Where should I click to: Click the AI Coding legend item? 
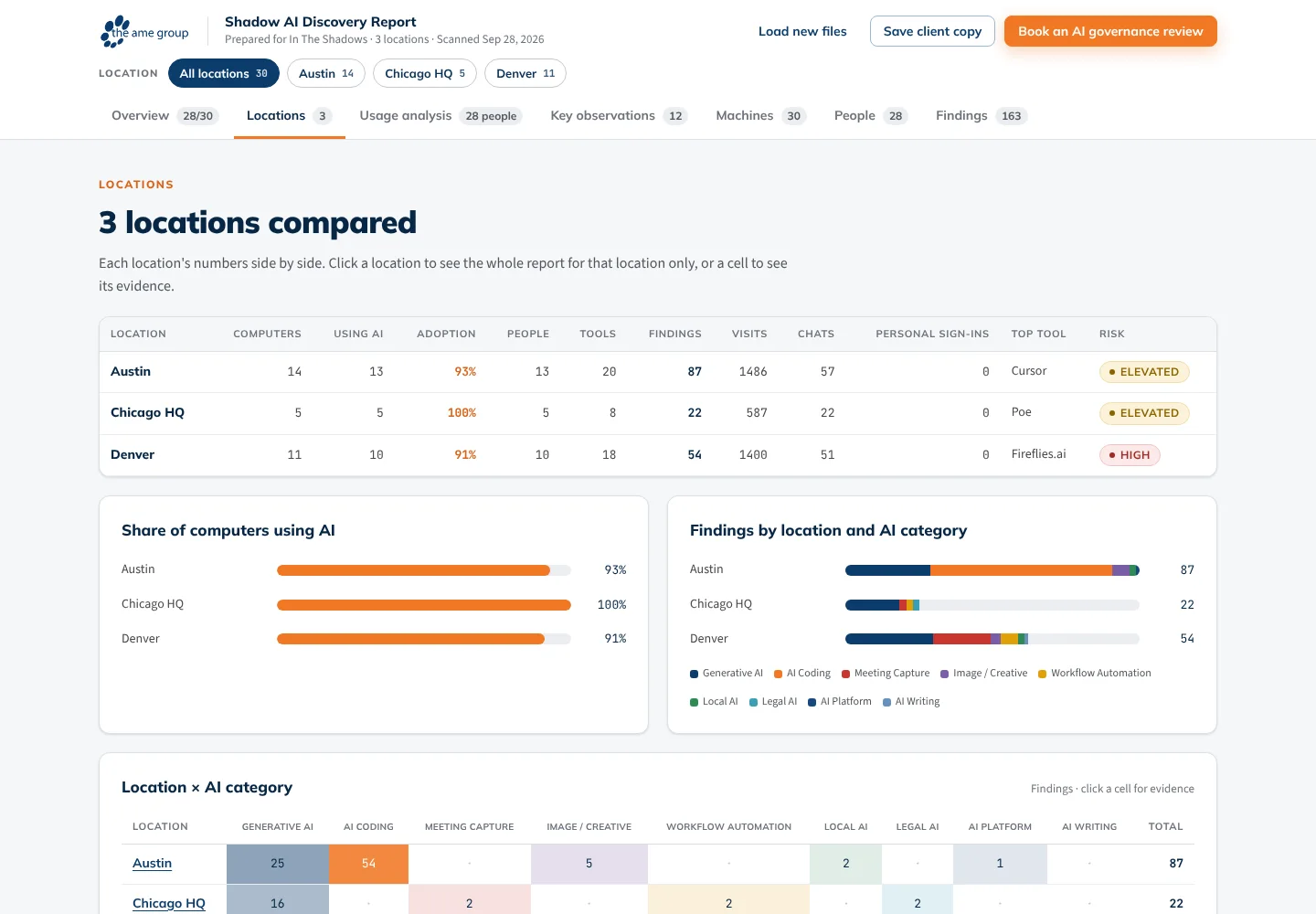802,674
